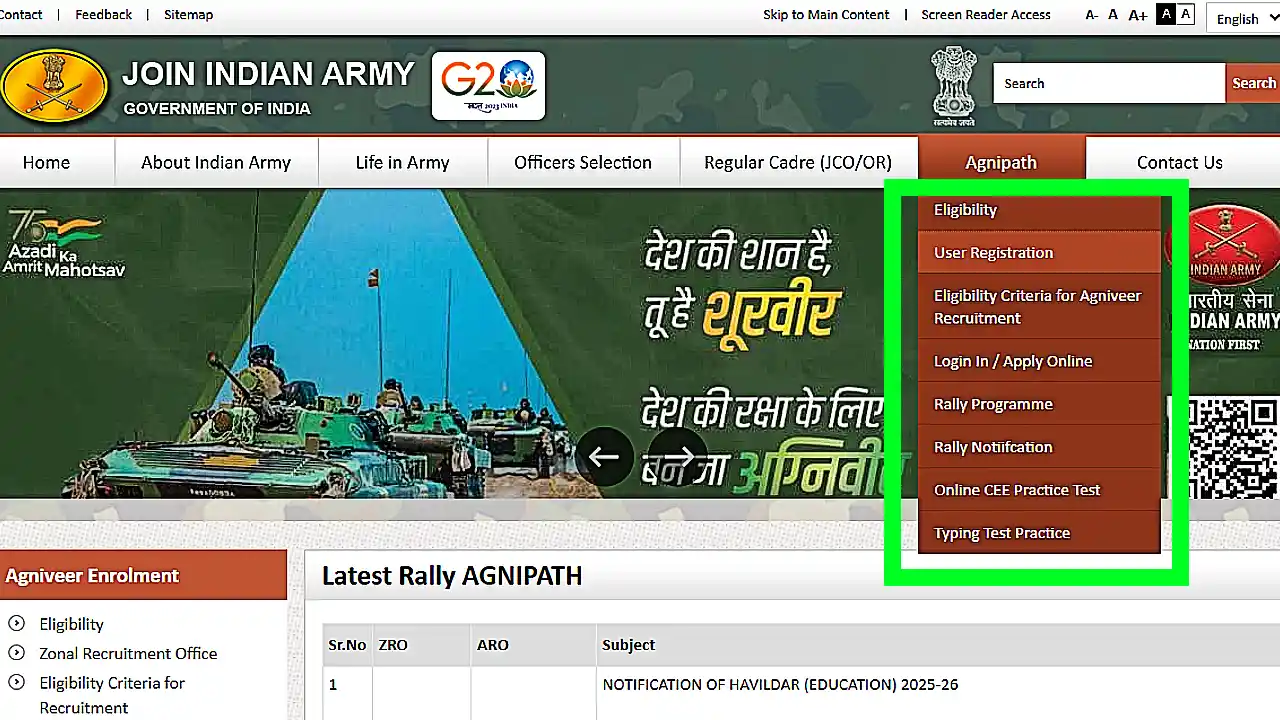Viewport: 1280px width, 720px height.
Task: Click the Azadi Ka Amrit Mahotsav logo
Action: tap(62, 242)
